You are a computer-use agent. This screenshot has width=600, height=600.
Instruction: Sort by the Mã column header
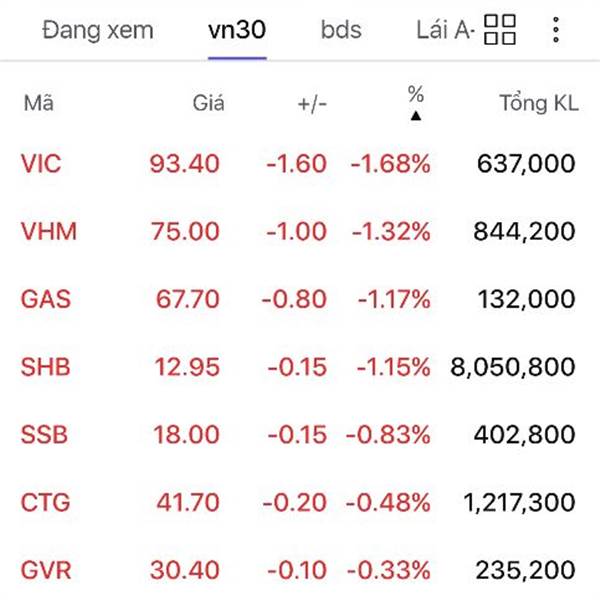point(39,103)
